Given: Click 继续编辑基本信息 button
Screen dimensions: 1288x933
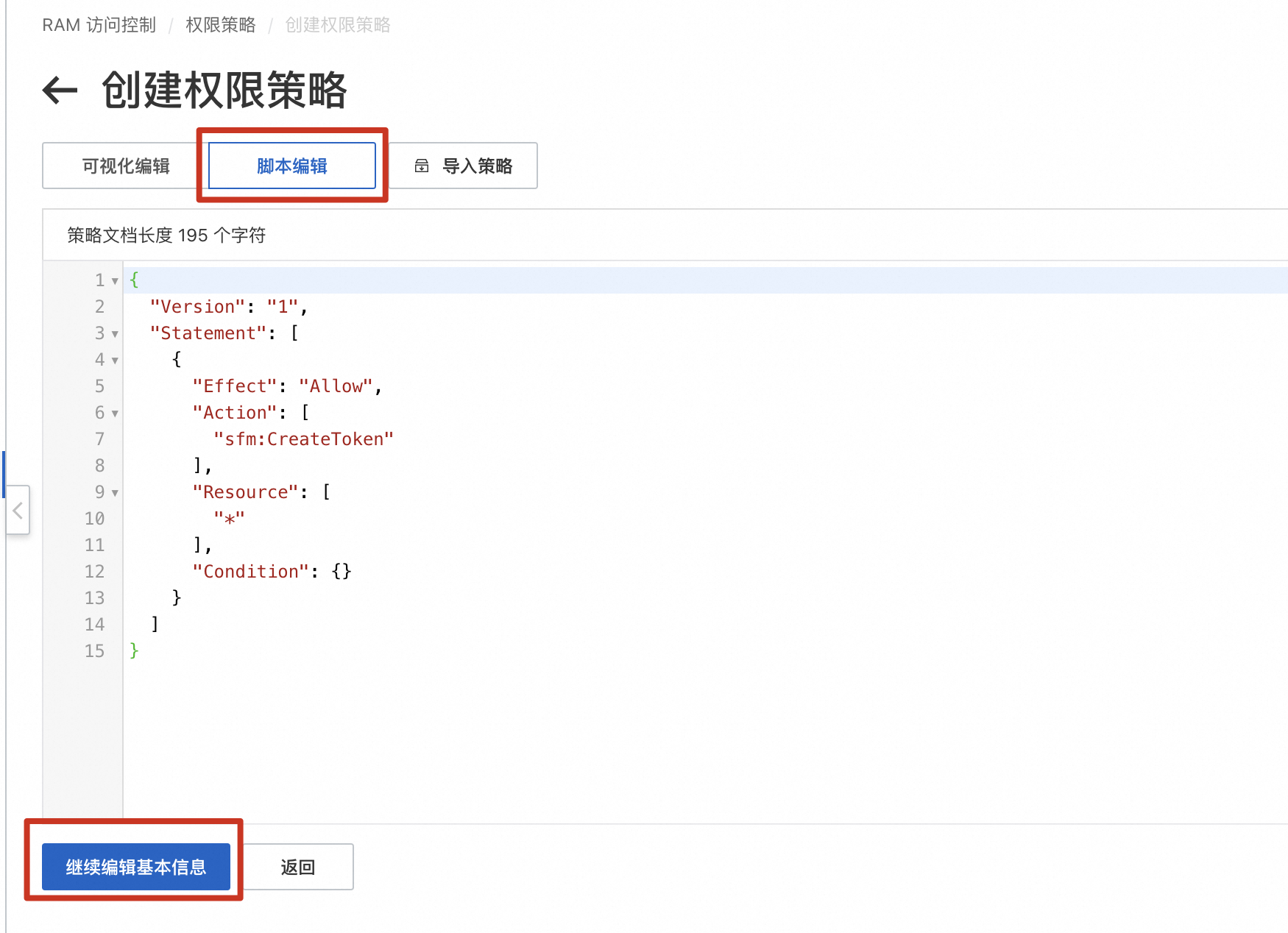Looking at the screenshot, I should pos(136,867).
